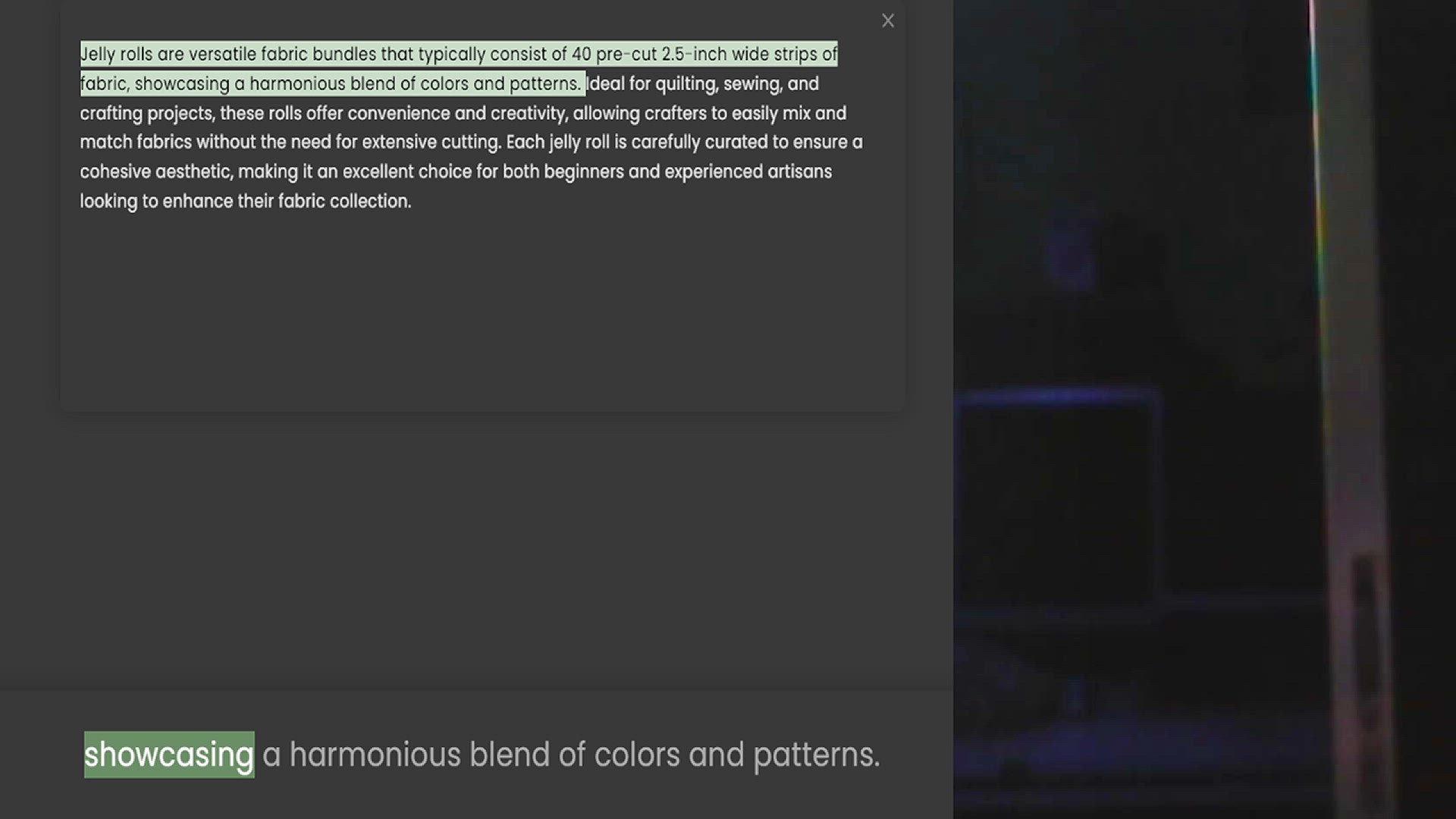Screen dimensions: 1456x819
Task: Close the text panel with the X icon
Action: [888, 21]
